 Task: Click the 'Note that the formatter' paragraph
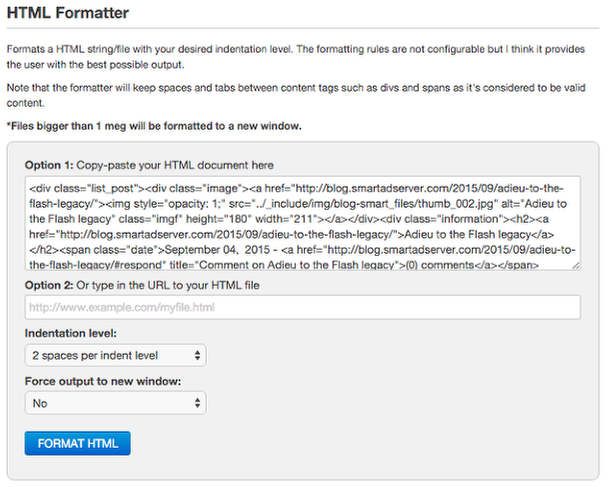point(300,95)
